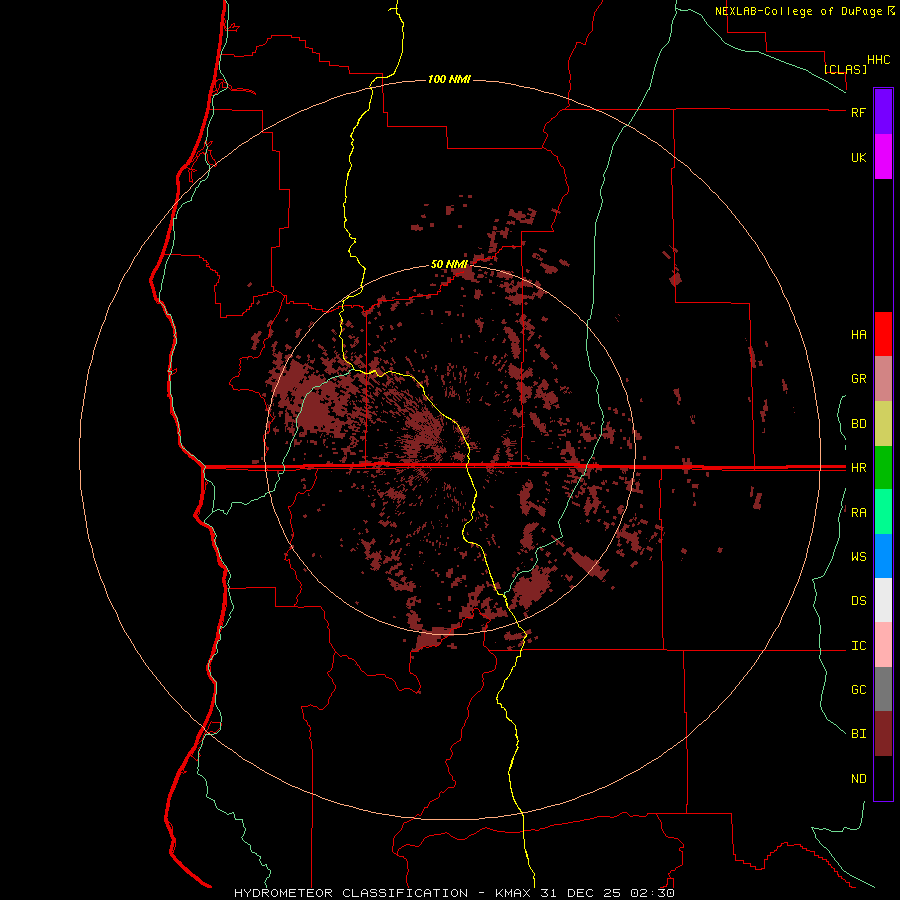The image size is (900, 900).
Task: Click the "50 NMI" range ring label
Action: (449, 264)
